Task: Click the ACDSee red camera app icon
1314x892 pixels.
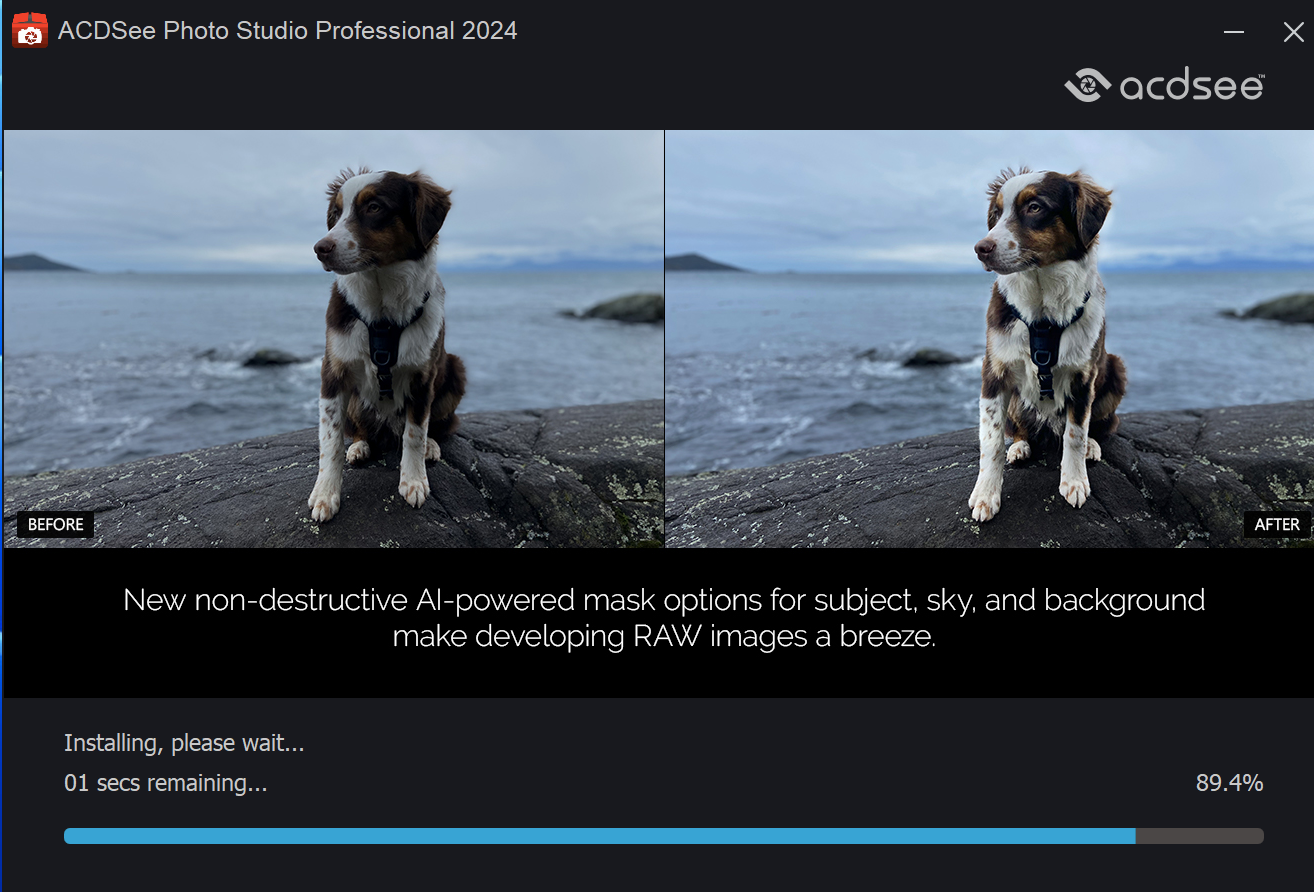Action: (x=30, y=31)
